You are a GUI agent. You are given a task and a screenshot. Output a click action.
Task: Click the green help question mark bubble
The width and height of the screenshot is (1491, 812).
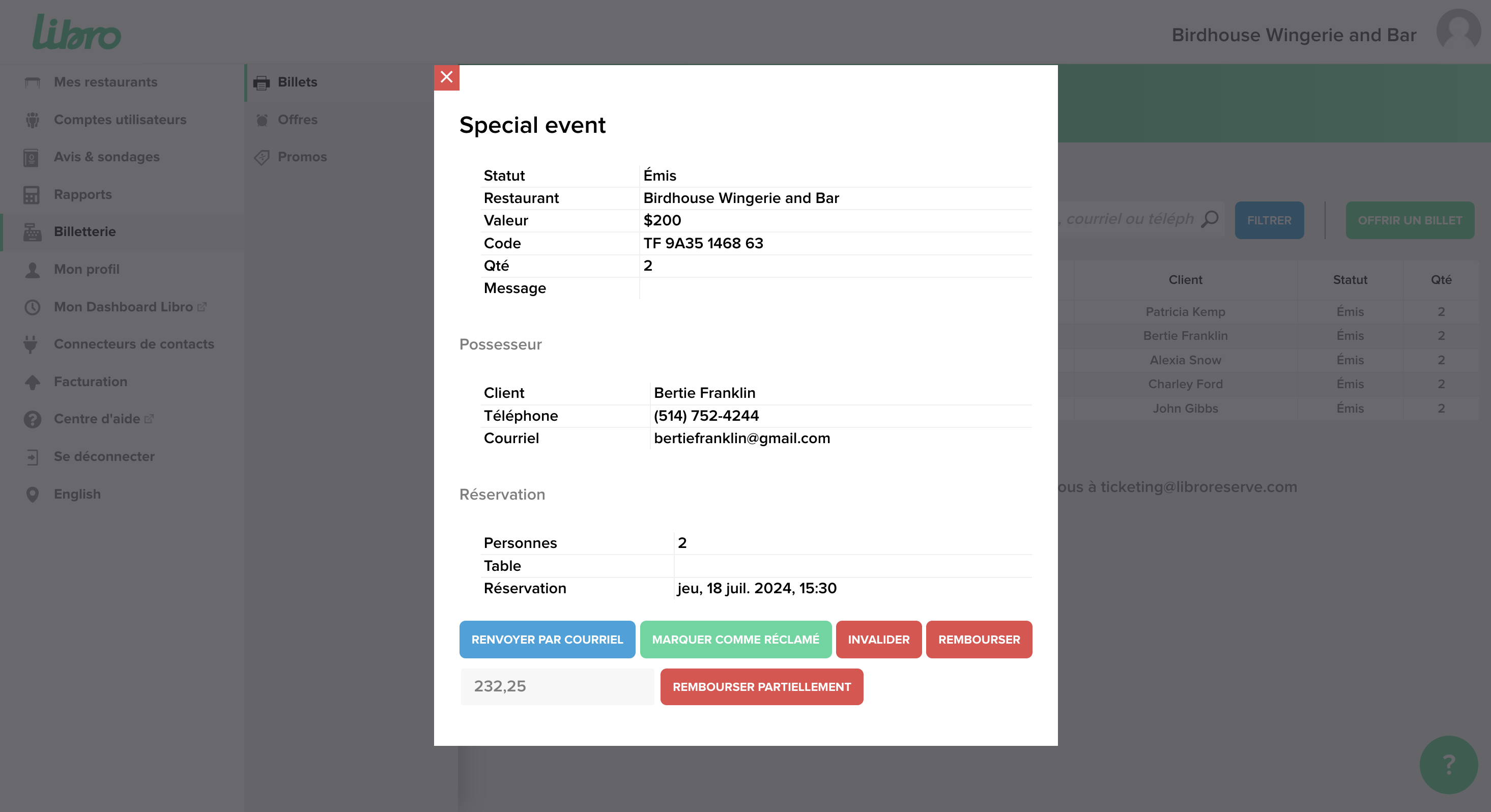click(x=1448, y=765)
